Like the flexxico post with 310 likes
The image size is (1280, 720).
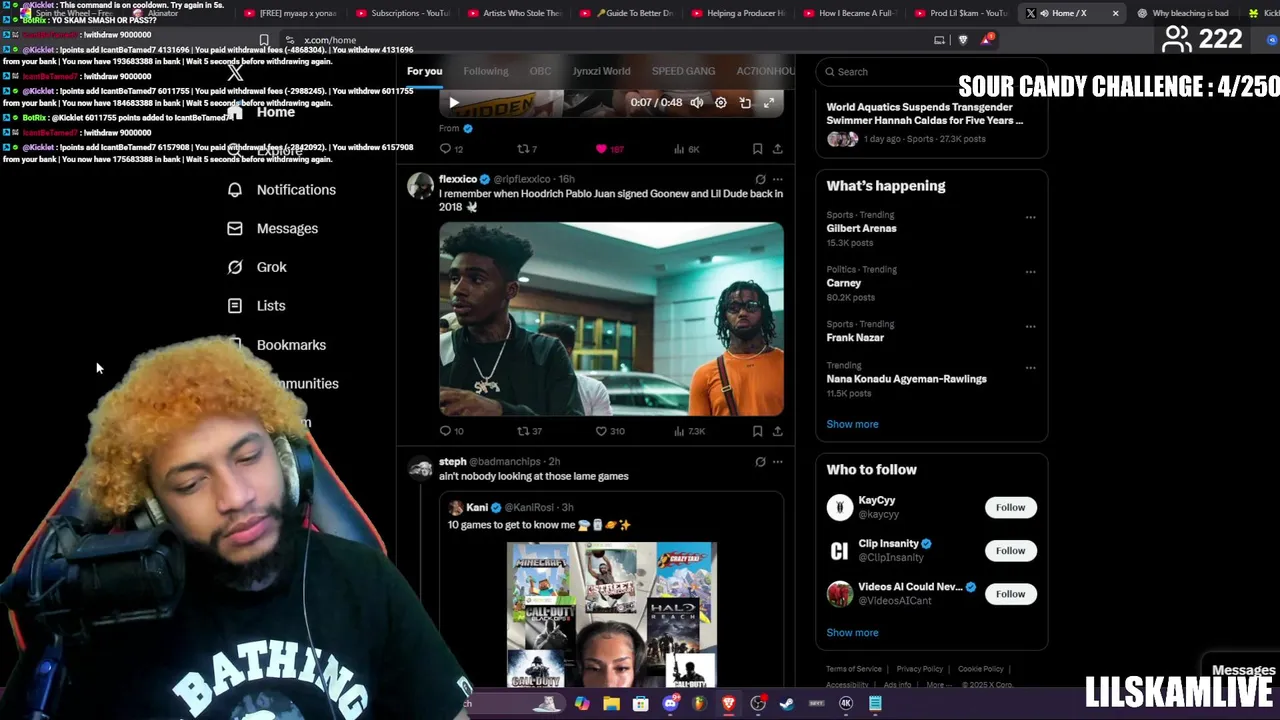point(610,431)
